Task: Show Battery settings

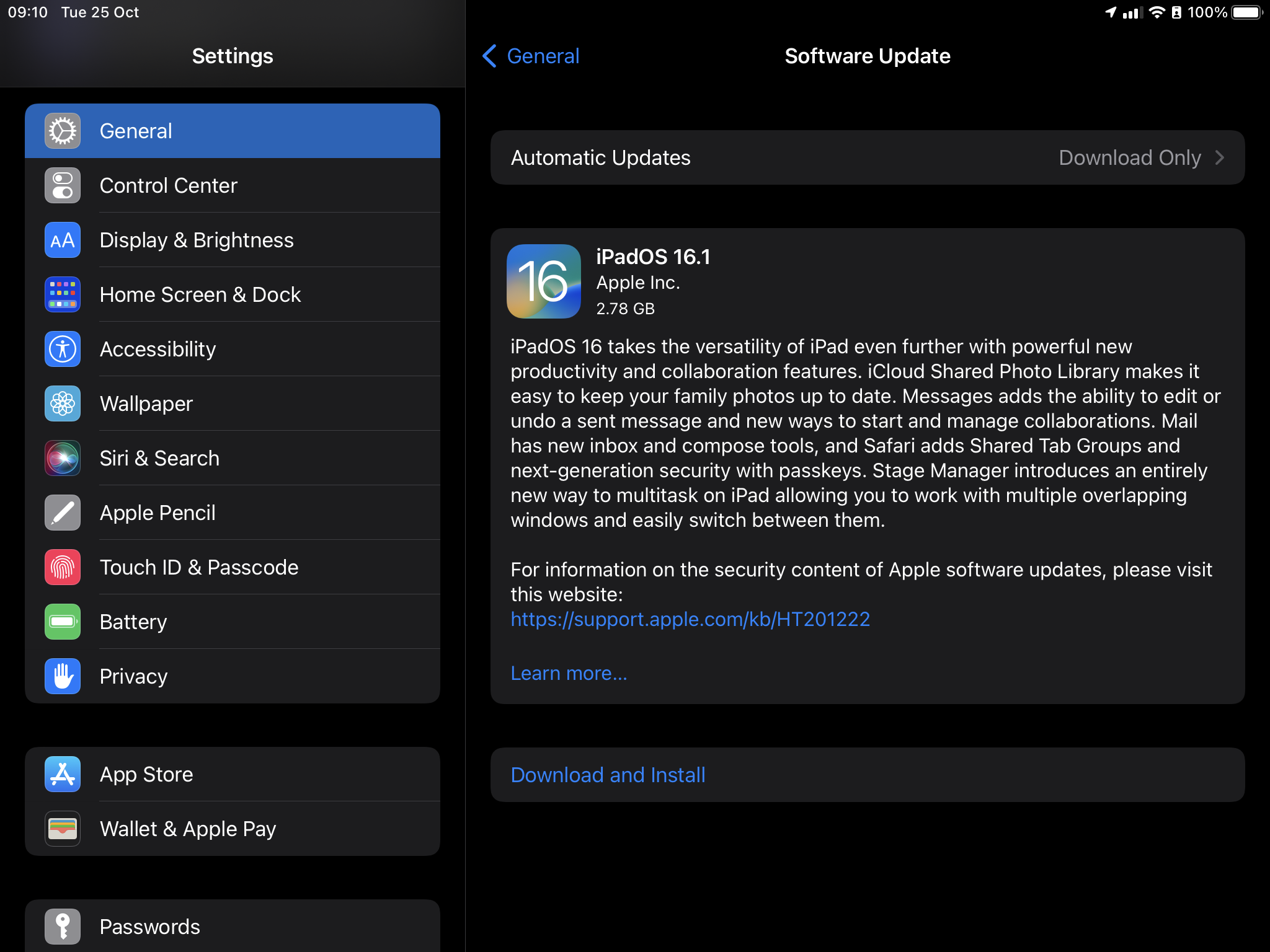Action: (x=233, y=622)
